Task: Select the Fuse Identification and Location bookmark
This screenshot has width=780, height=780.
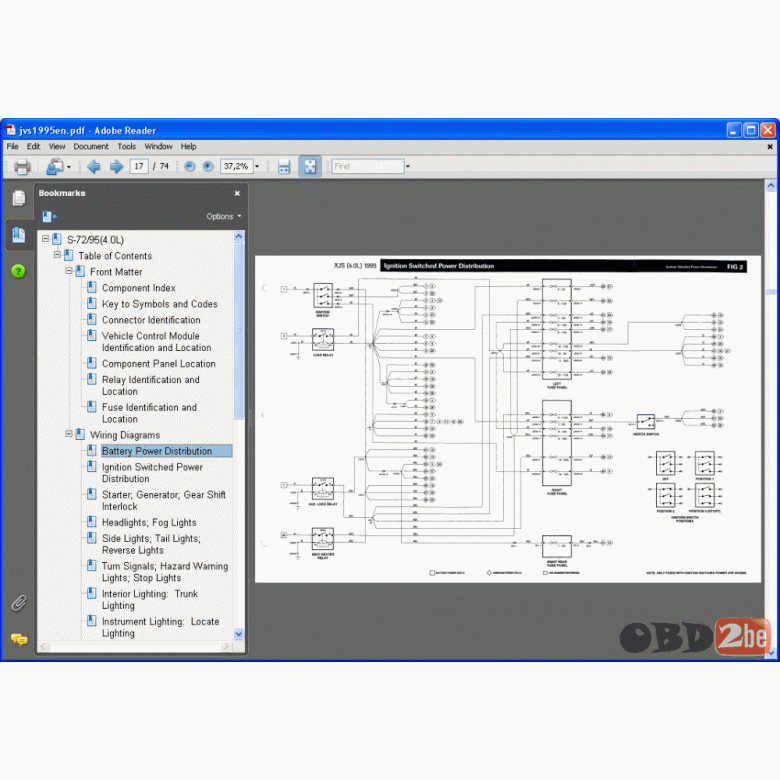Action: pos(149,413)
